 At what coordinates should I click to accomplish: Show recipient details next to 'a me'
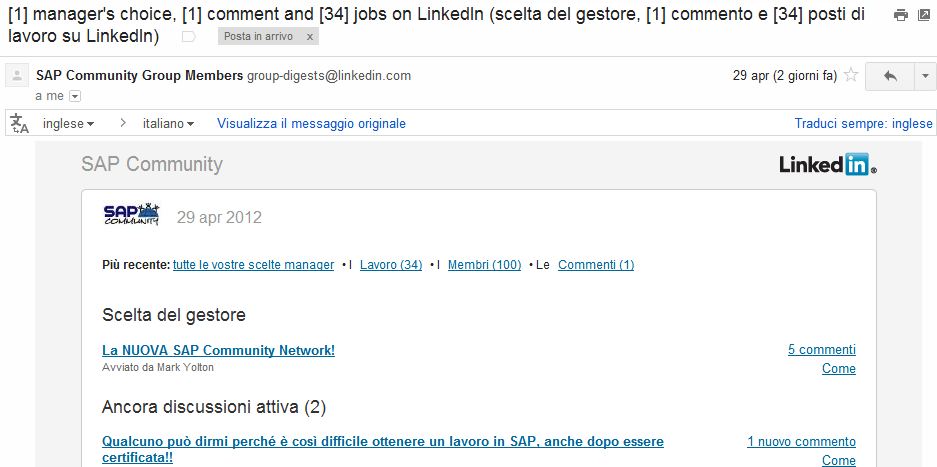tap(75, 96)
